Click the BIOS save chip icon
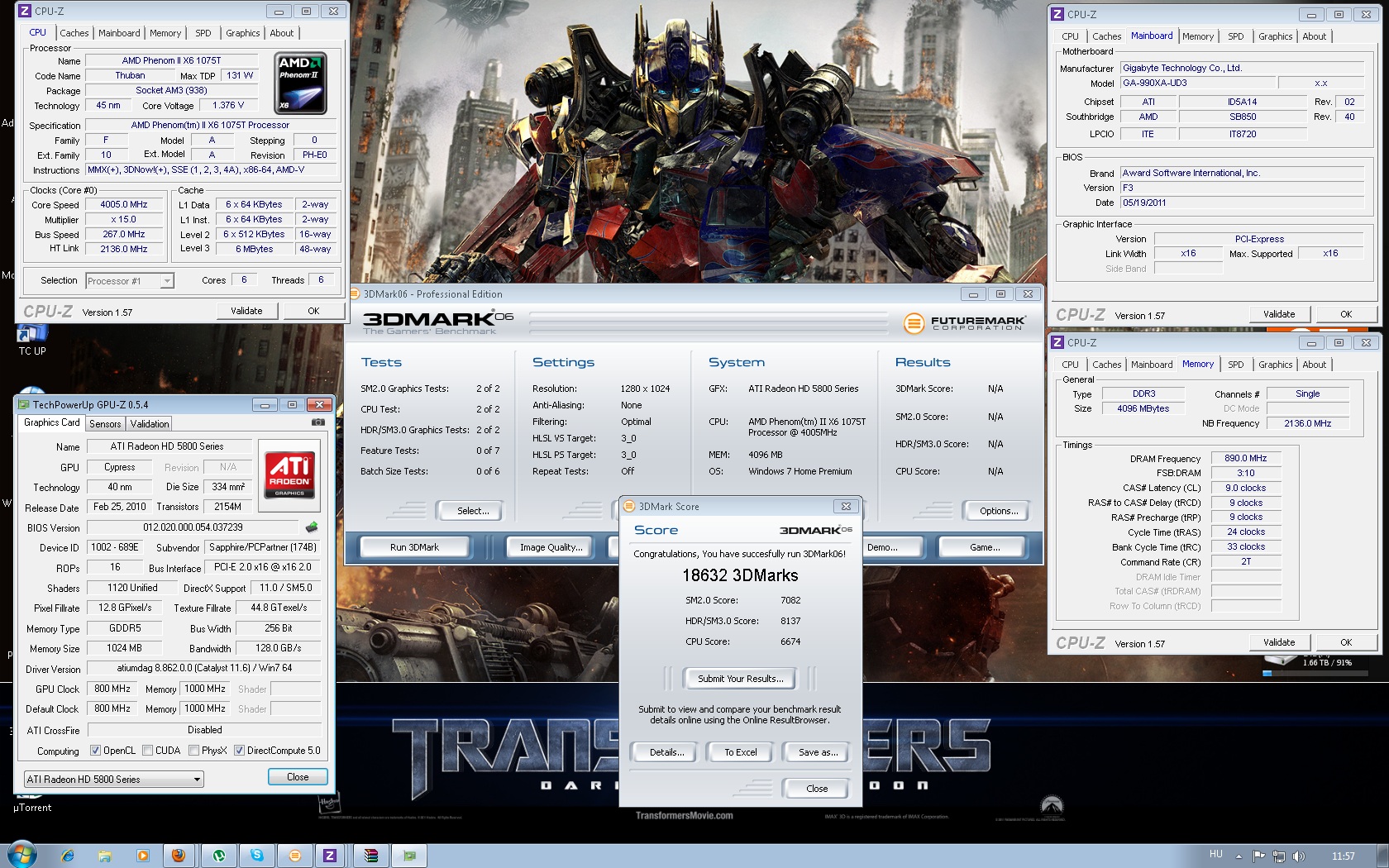The image size is (1389, 868). click(x=312, y=527)
